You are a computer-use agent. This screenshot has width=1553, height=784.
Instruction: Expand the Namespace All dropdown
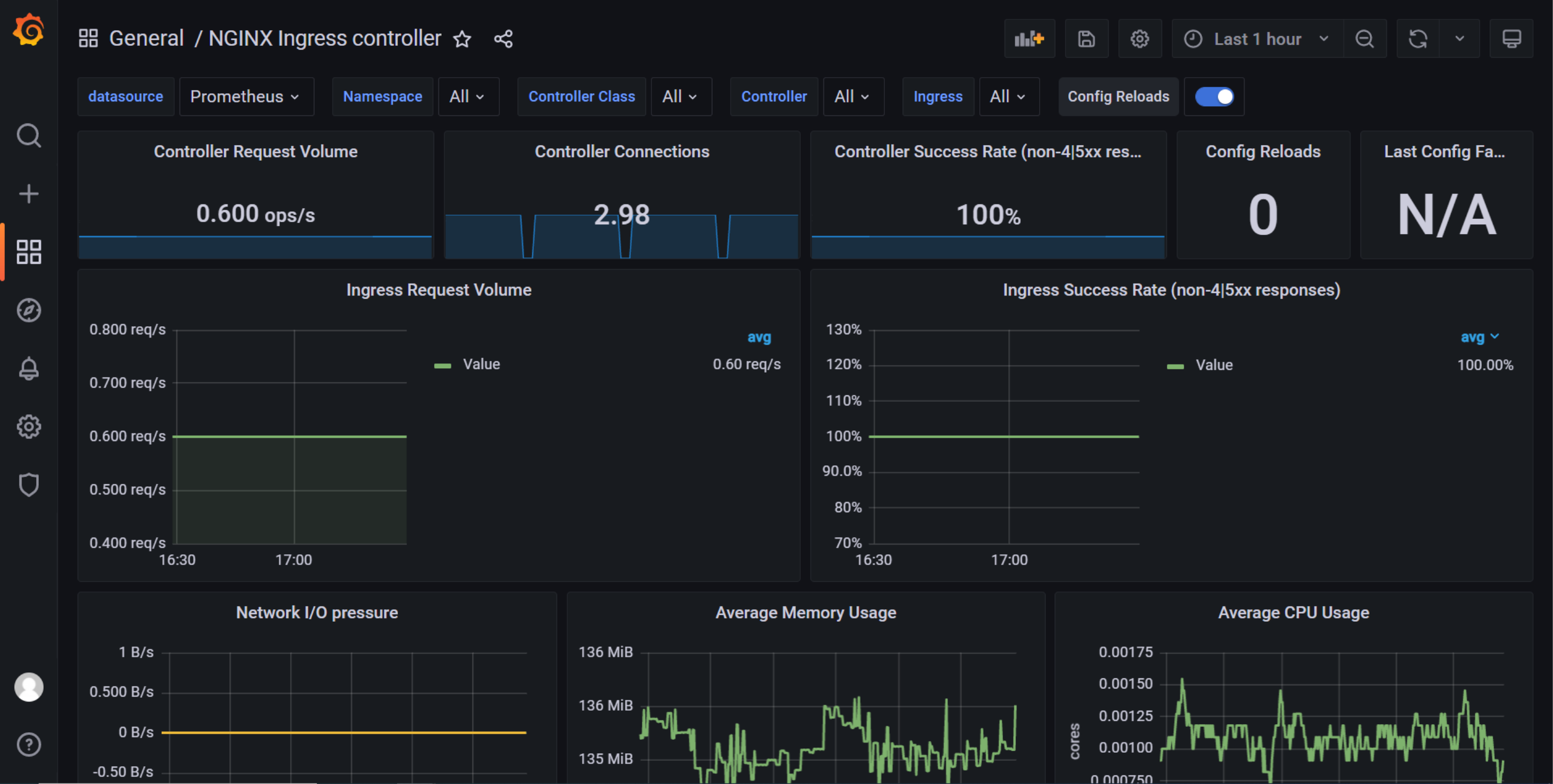click(467, 97)
